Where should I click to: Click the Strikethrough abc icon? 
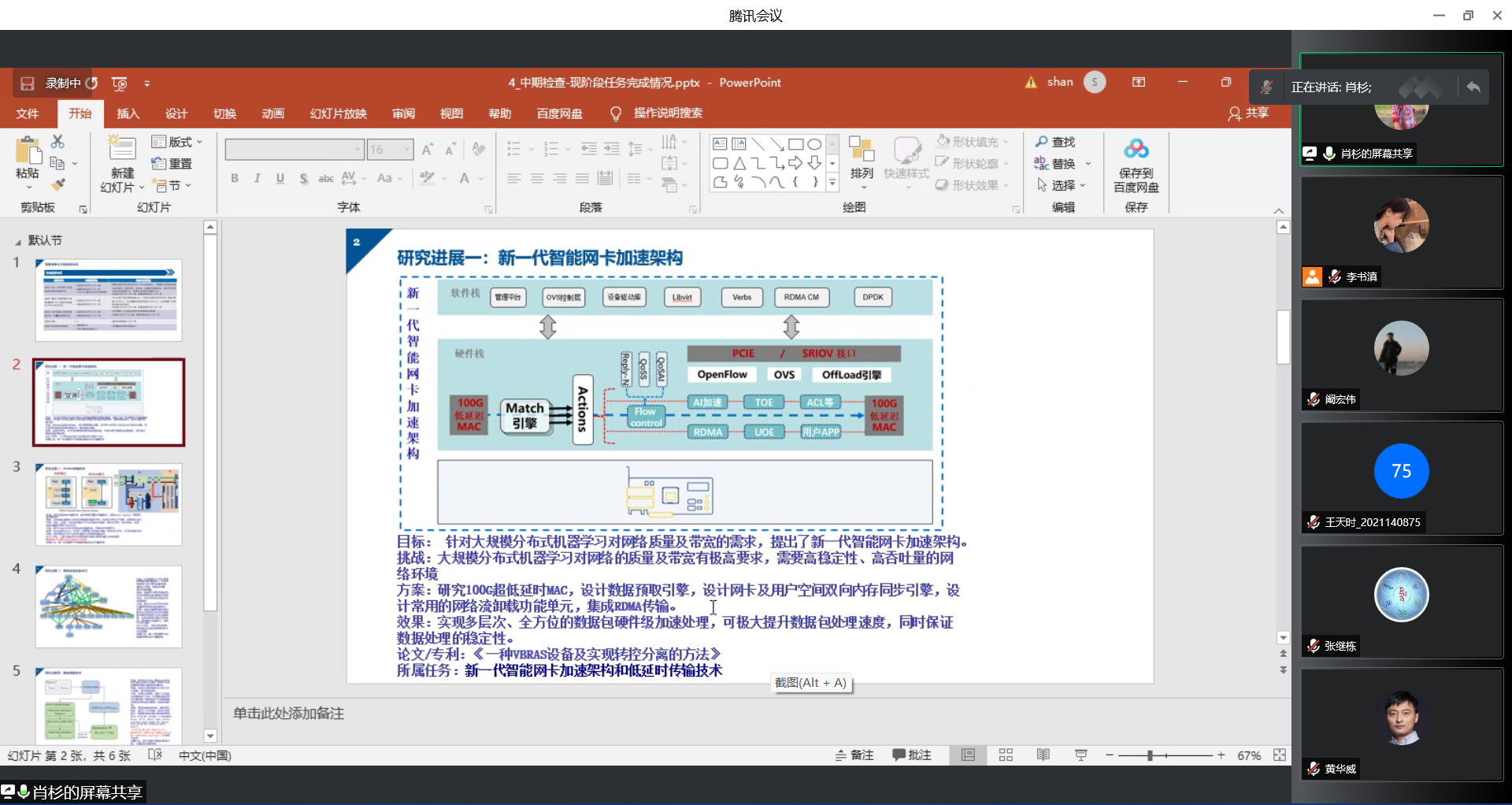[x=326, y=179]
